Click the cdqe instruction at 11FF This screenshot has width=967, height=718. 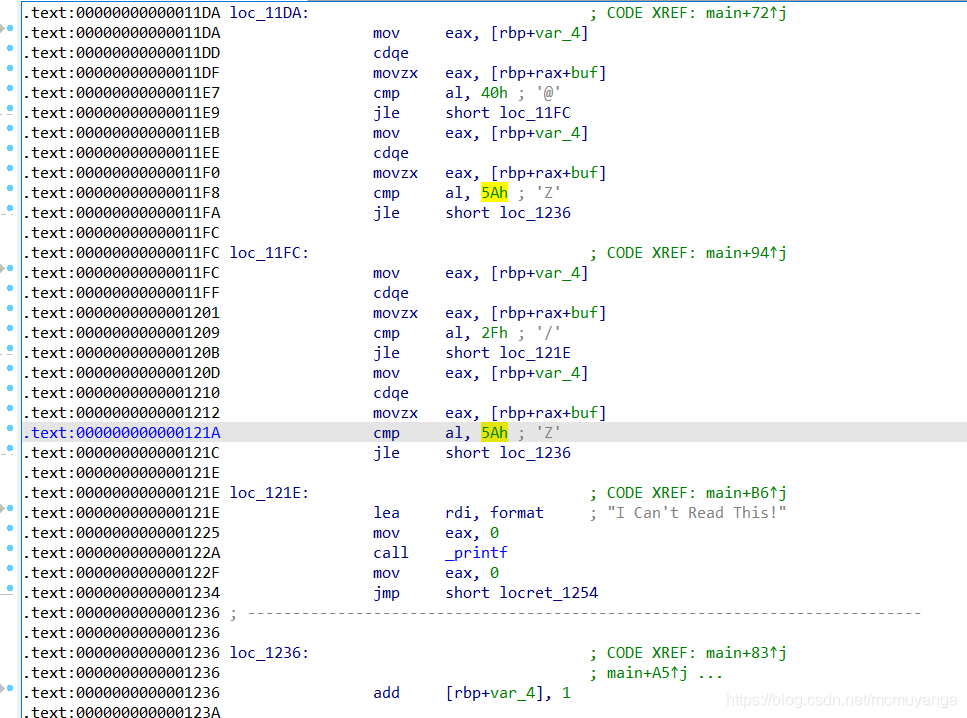[391, 293]
